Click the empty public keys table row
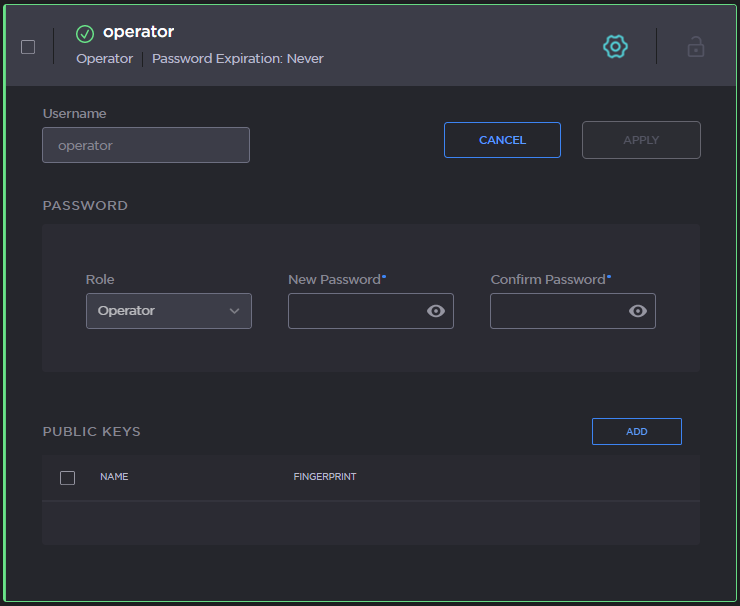 click(370, 523)
